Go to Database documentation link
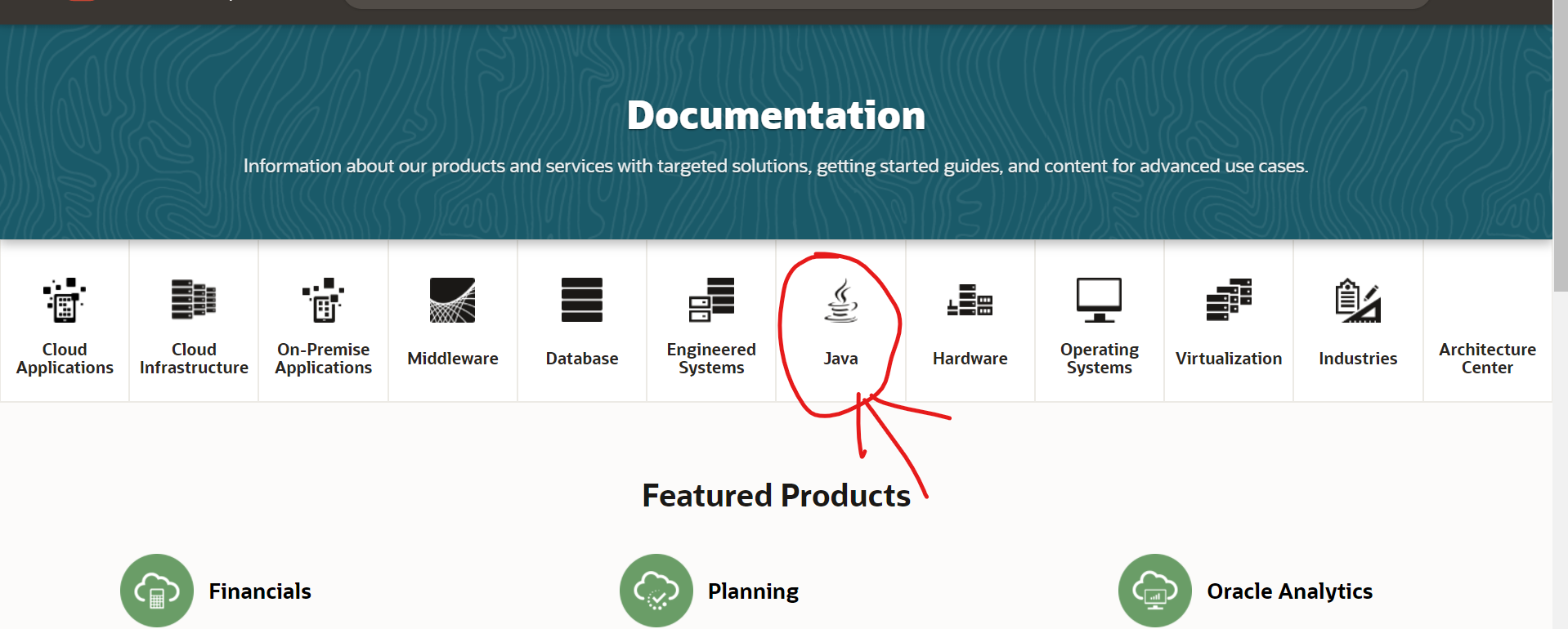 point(582,359)
